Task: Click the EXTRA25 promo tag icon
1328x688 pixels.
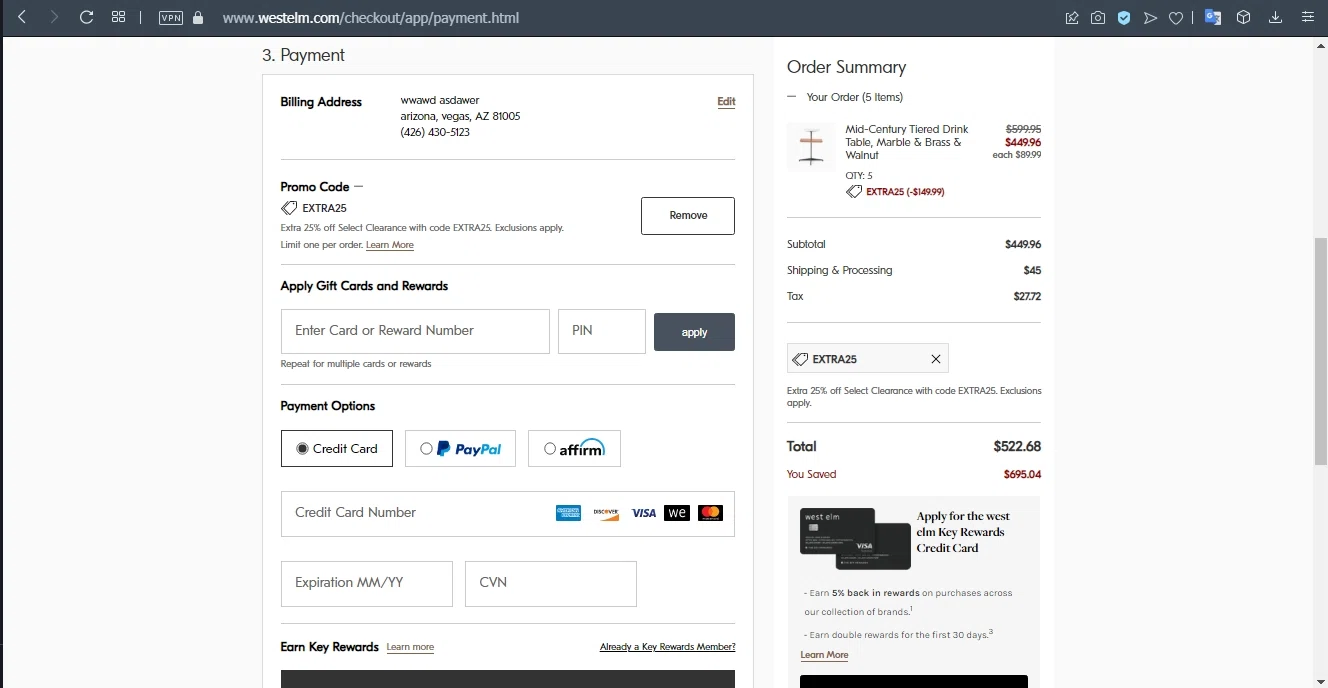Action: tap(289, 208)
